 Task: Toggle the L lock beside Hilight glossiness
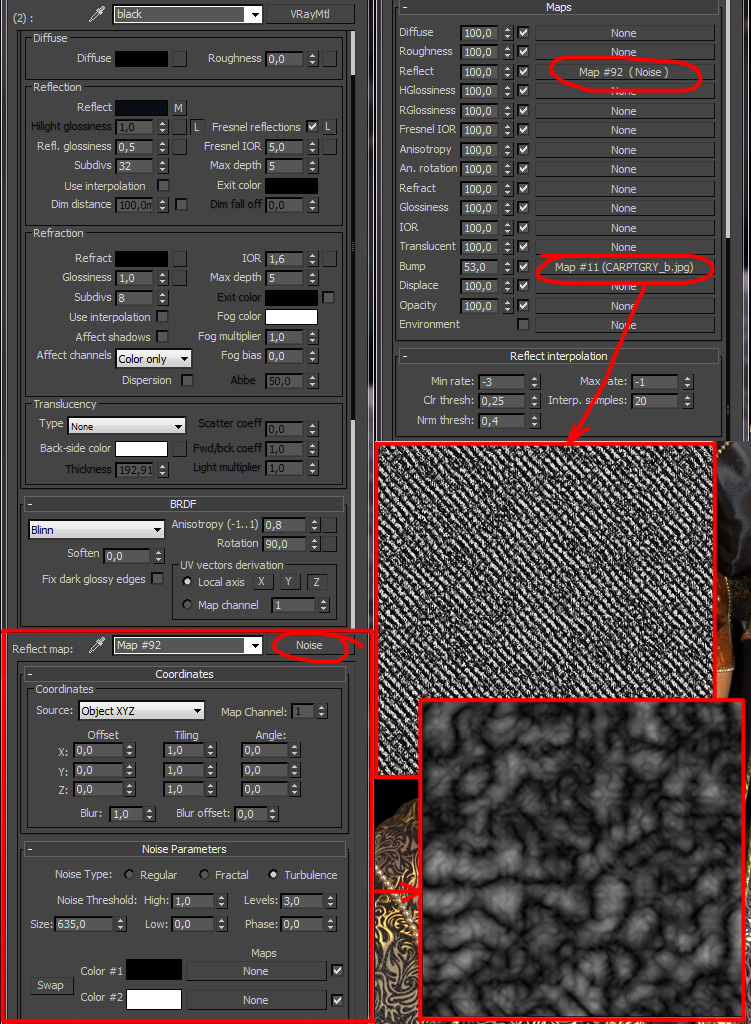point(196,128)
